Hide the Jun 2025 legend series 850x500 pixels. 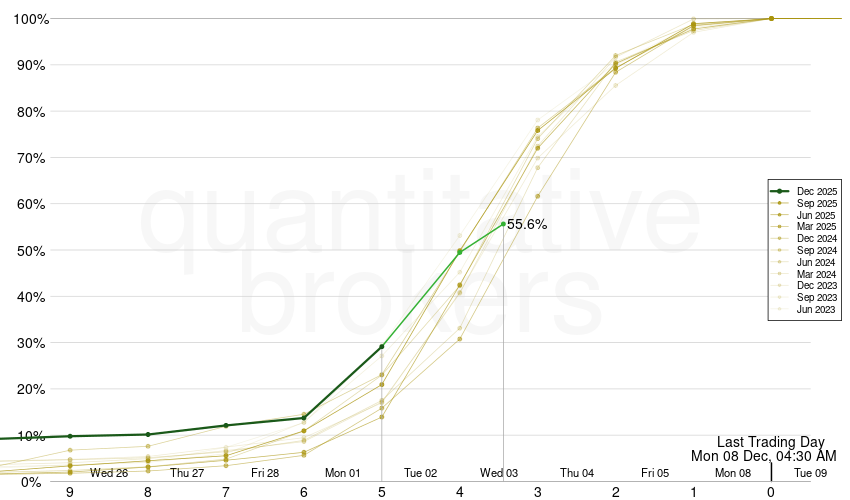[x=817, y=215]
